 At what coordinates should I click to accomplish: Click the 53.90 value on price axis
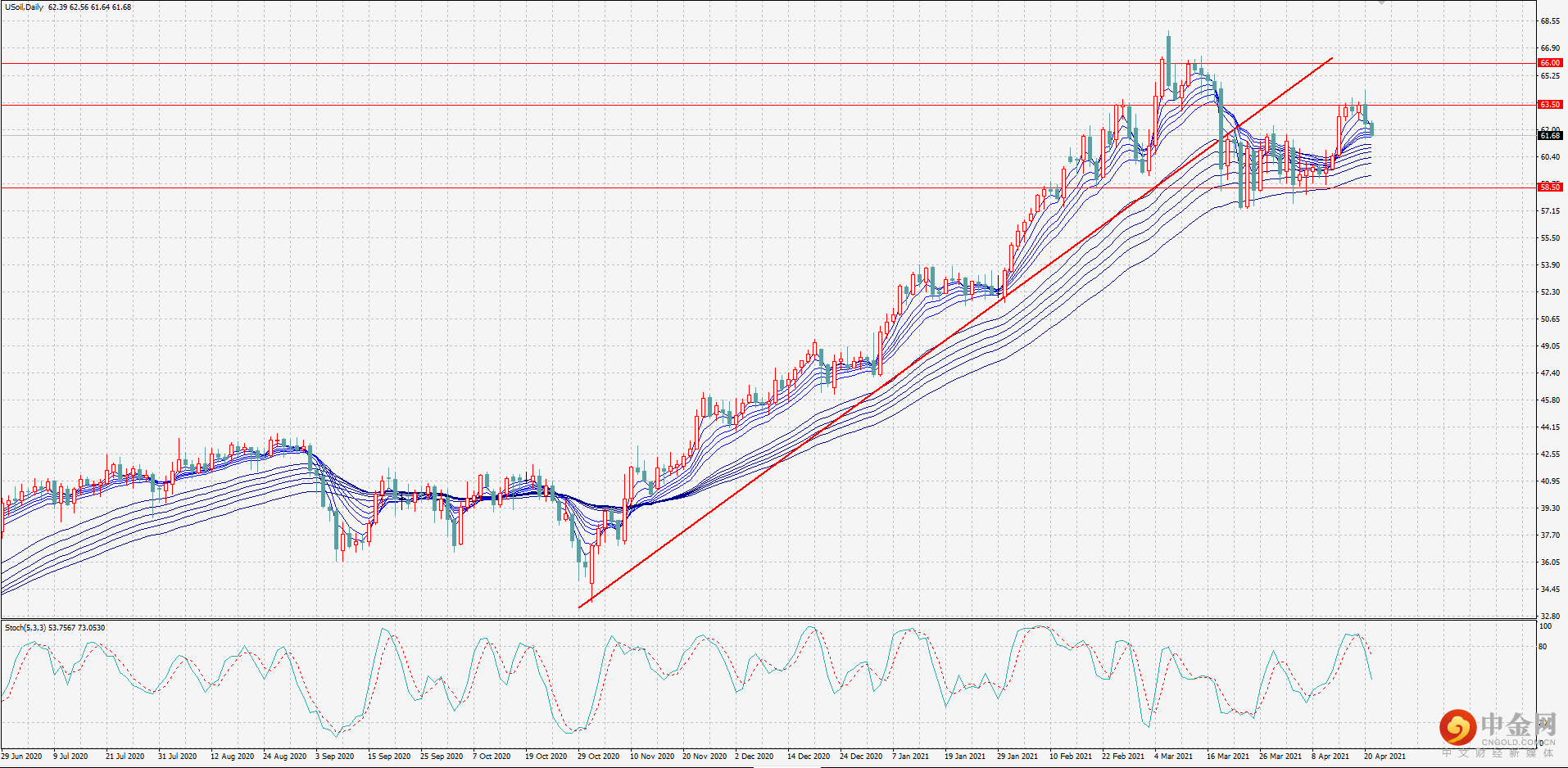tap(1550, 265)
